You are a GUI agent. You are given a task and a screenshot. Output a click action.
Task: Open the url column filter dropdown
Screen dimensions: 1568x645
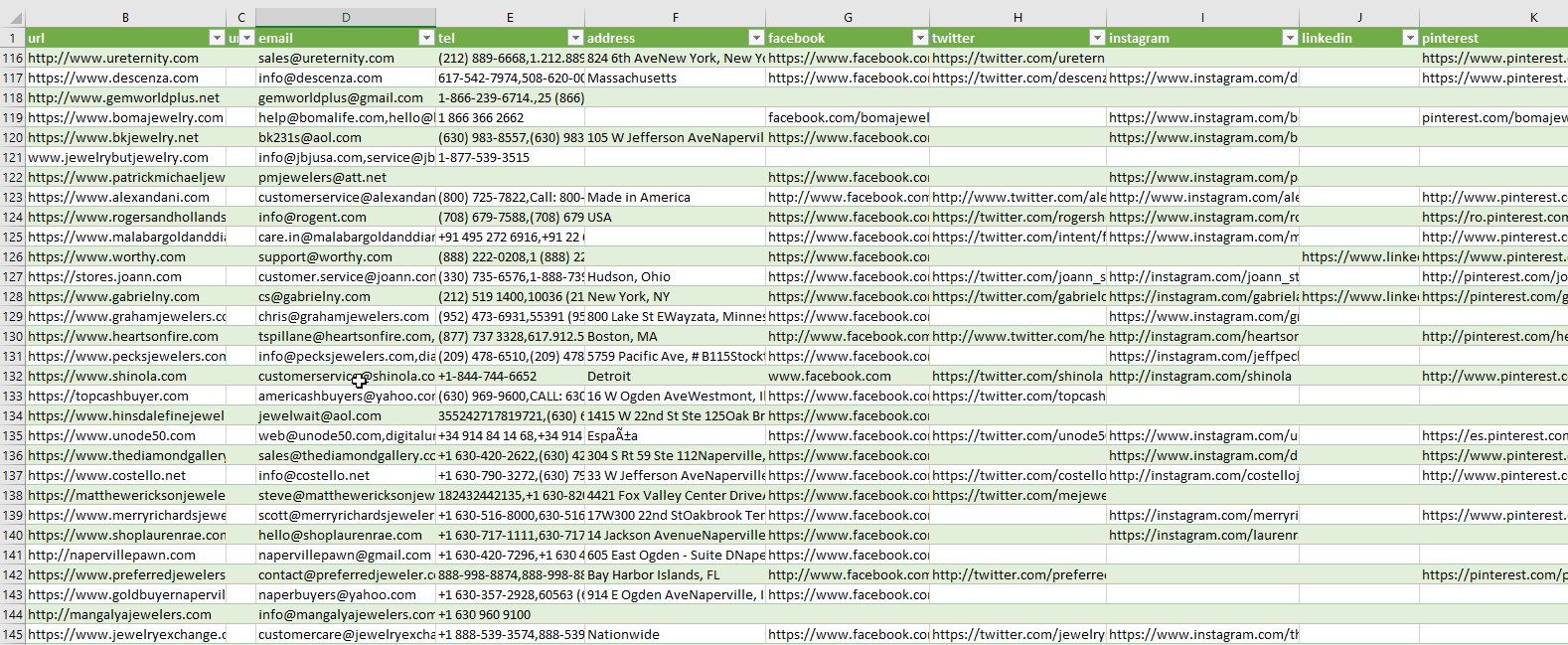point(217,38)
